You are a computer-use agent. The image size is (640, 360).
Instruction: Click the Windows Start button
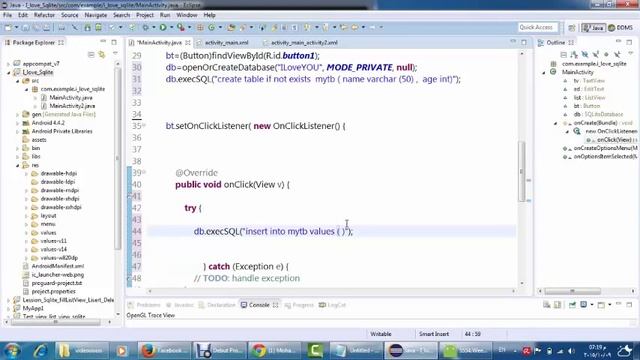point(12,351)
